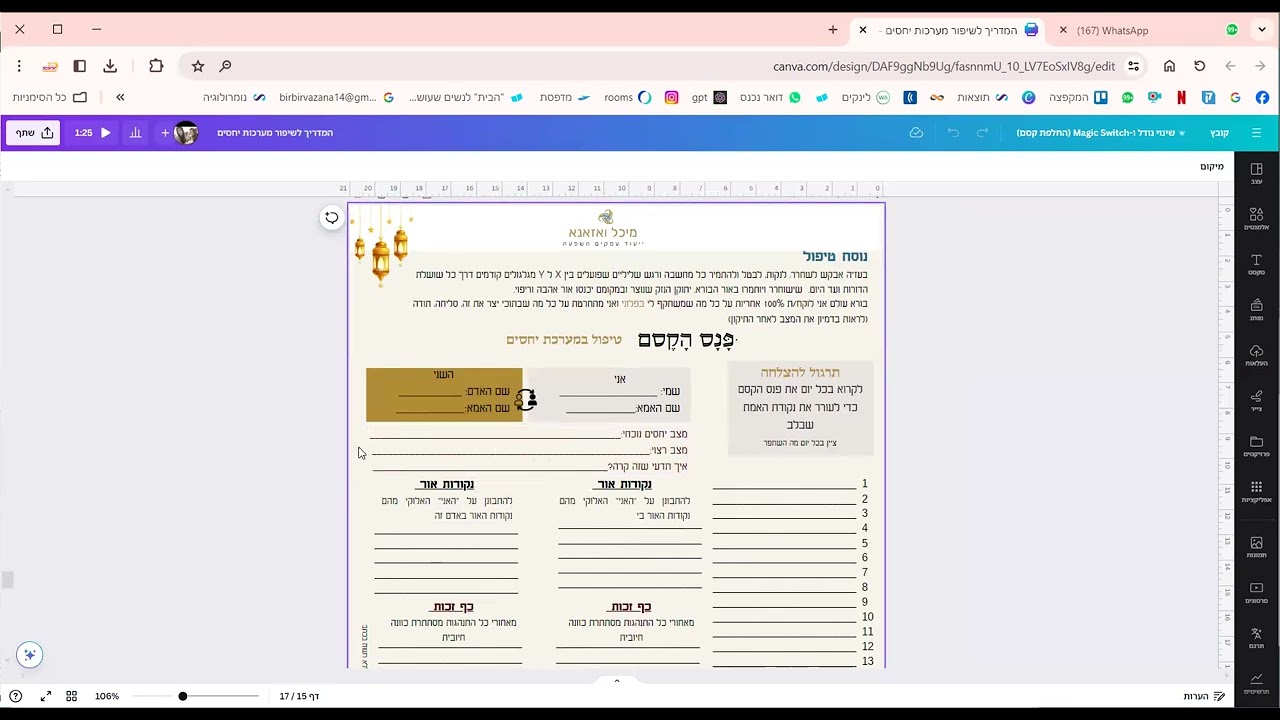Open the tab search dropdown arrow
The width and height of the screenshot is (1280, 720).
tap(1262, 30)
